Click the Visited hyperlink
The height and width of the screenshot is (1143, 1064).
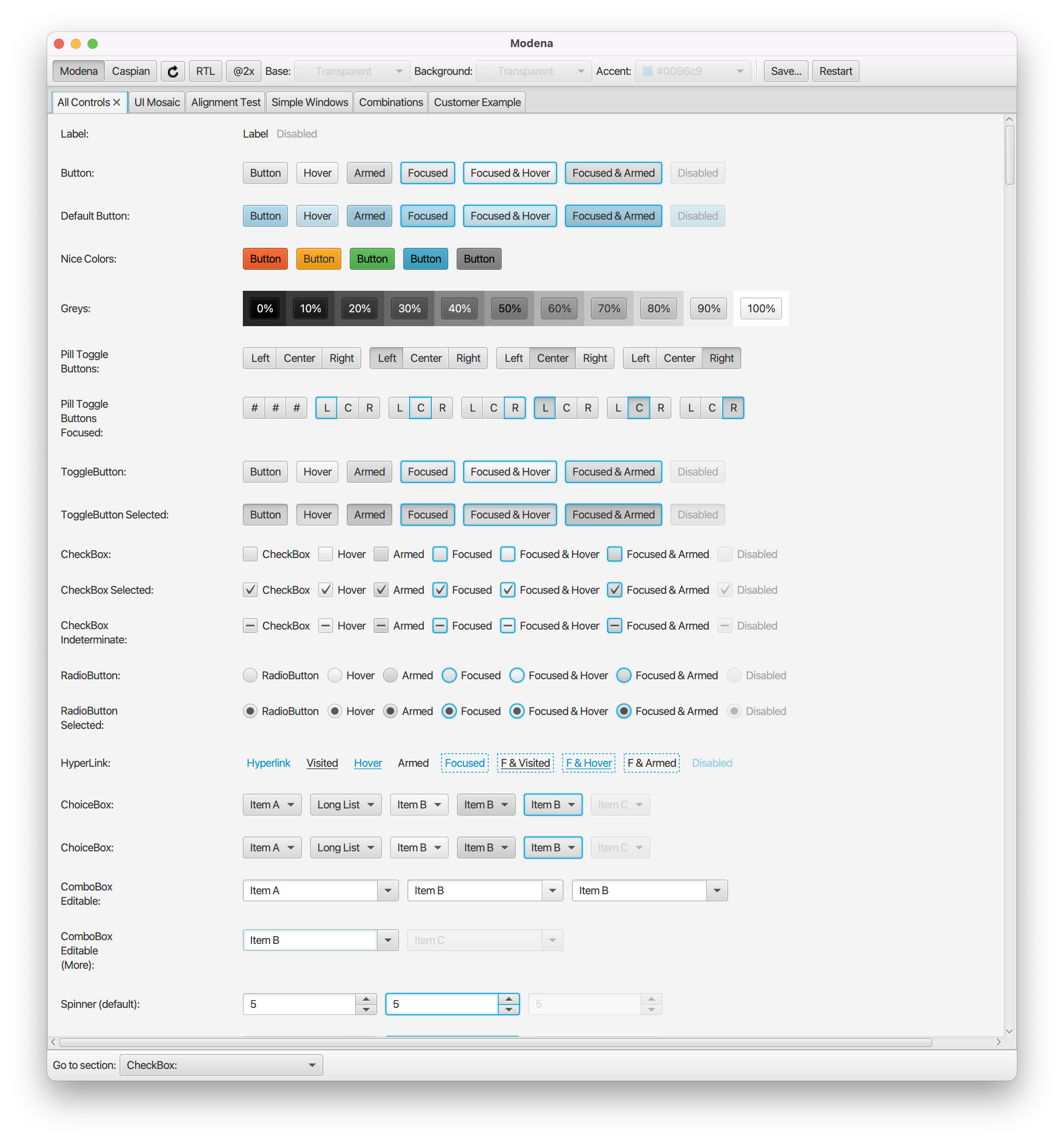pos(322,763)
